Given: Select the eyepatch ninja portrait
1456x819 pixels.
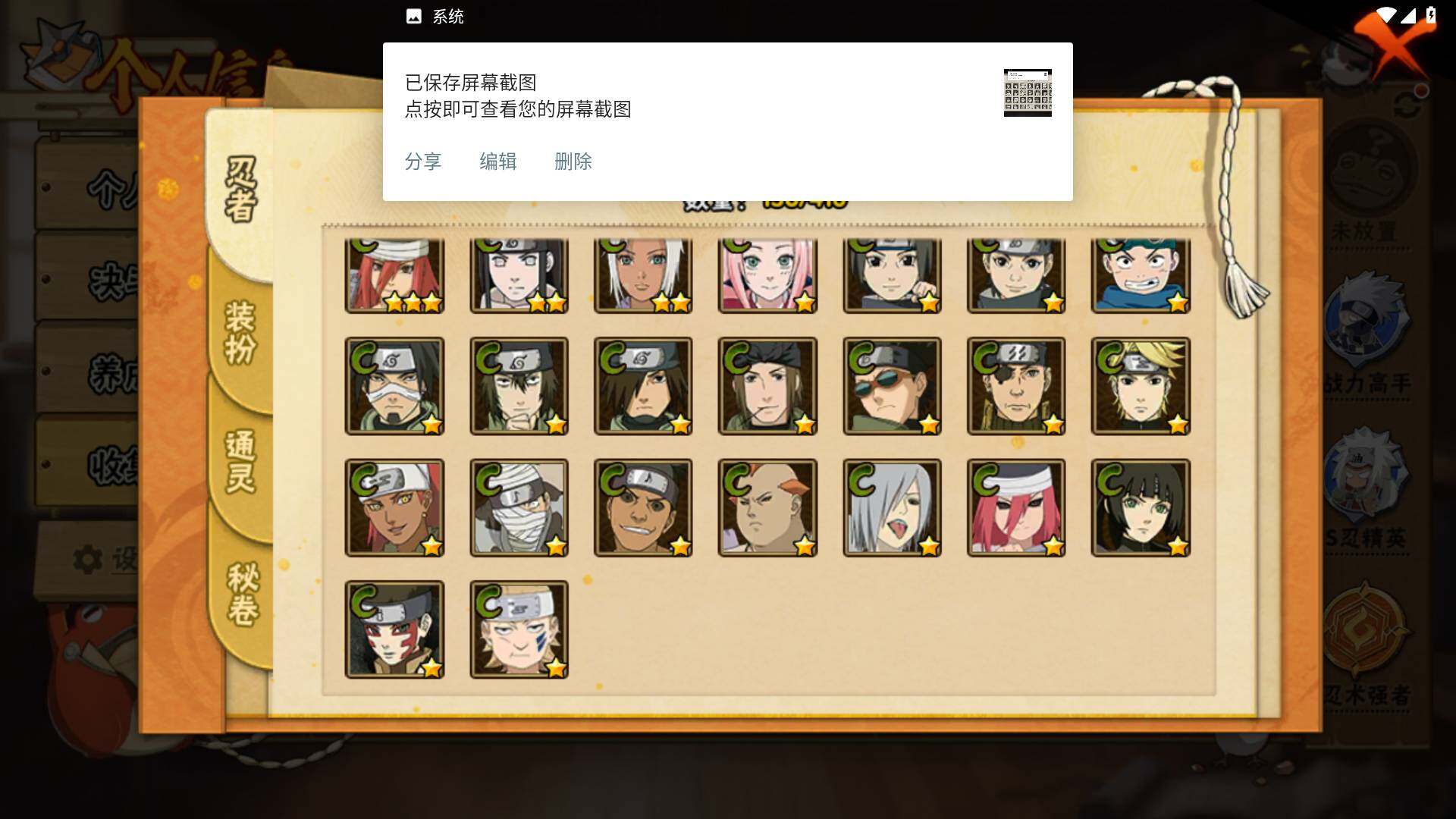Looking at the screenshot, I should point(1016,386).
